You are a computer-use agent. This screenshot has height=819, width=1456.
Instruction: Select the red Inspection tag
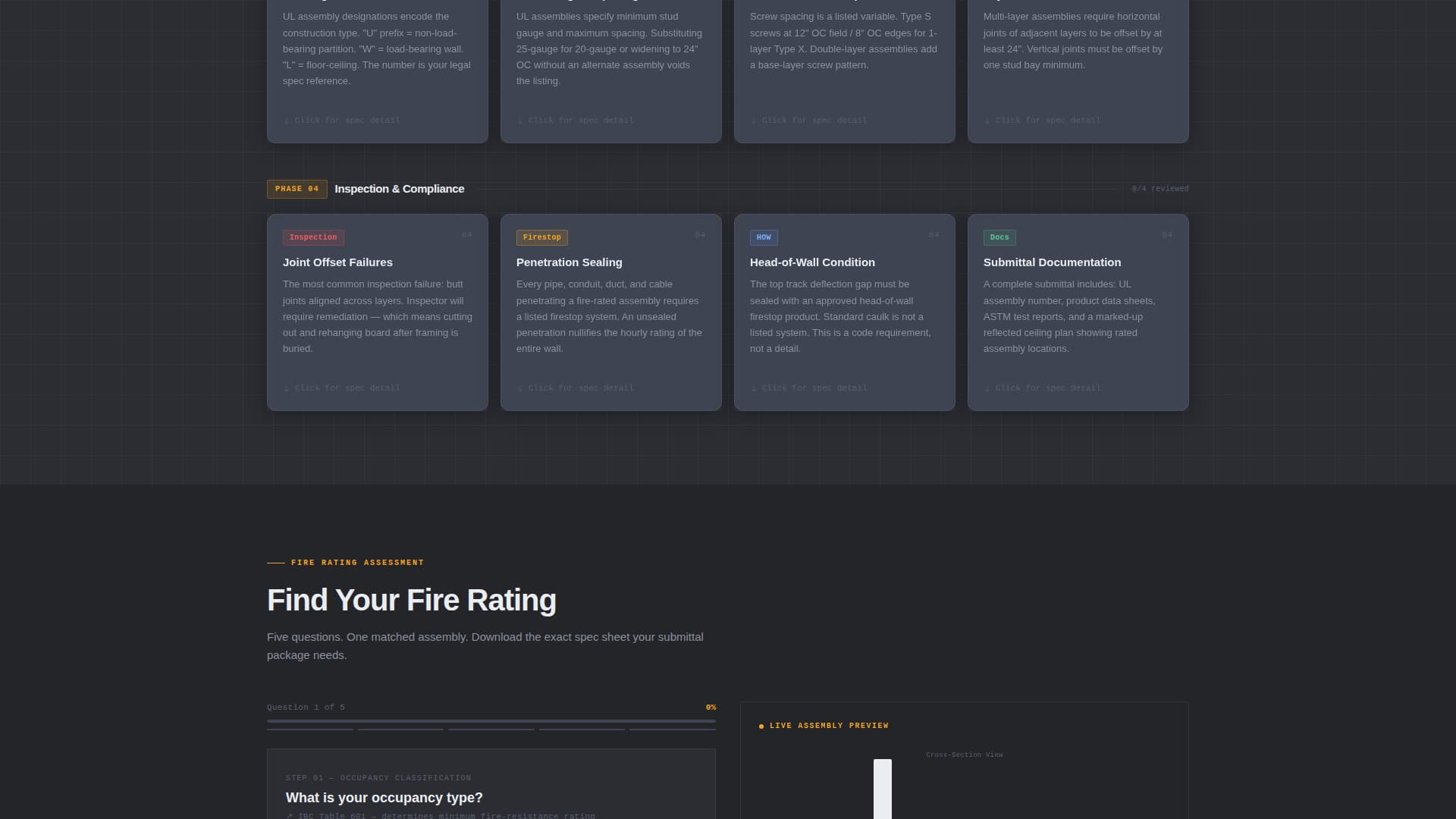pos(313,237)
